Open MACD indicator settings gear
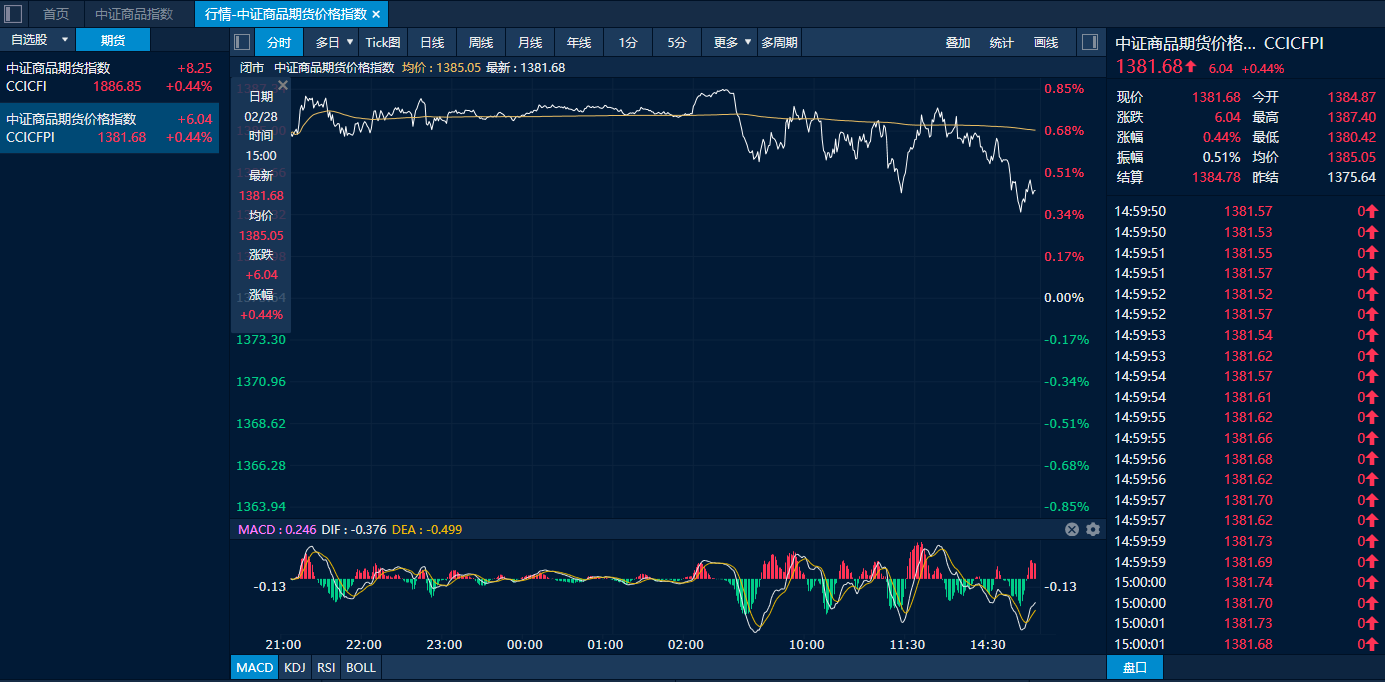This screenshot has height=682, width=1385. click(x=1093, y=529)
